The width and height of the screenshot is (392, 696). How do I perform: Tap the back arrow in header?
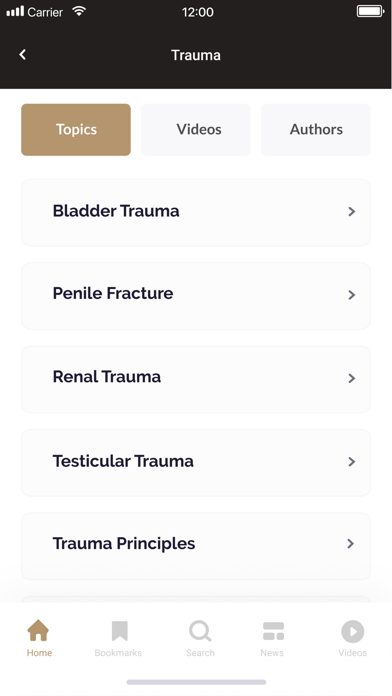23,55
